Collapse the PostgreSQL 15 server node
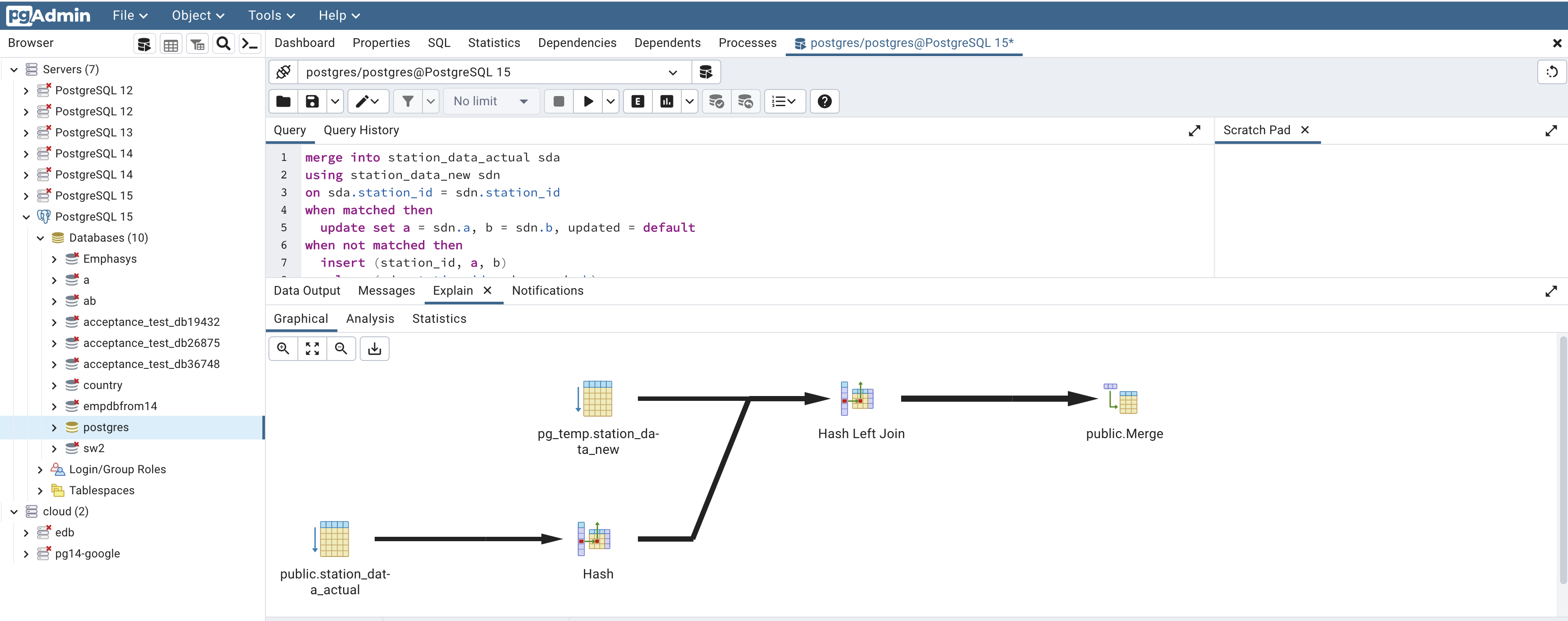1568x621 pixels. [x=27, y=216]
